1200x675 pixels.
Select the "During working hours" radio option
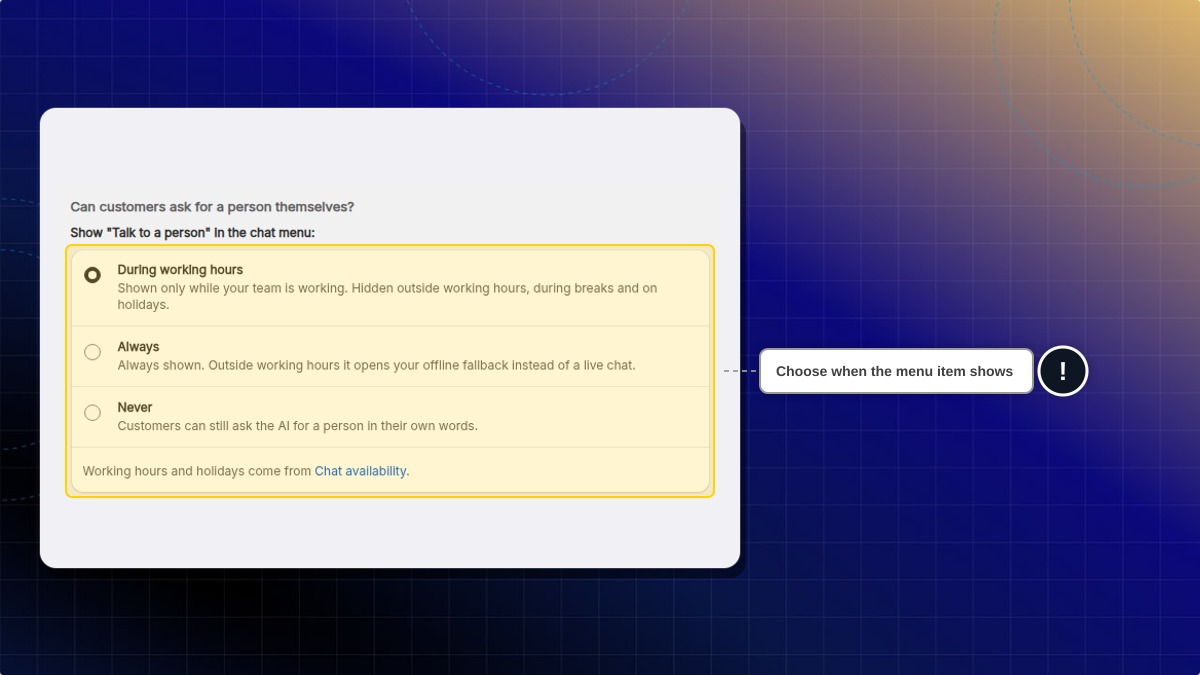click(92, 274)
